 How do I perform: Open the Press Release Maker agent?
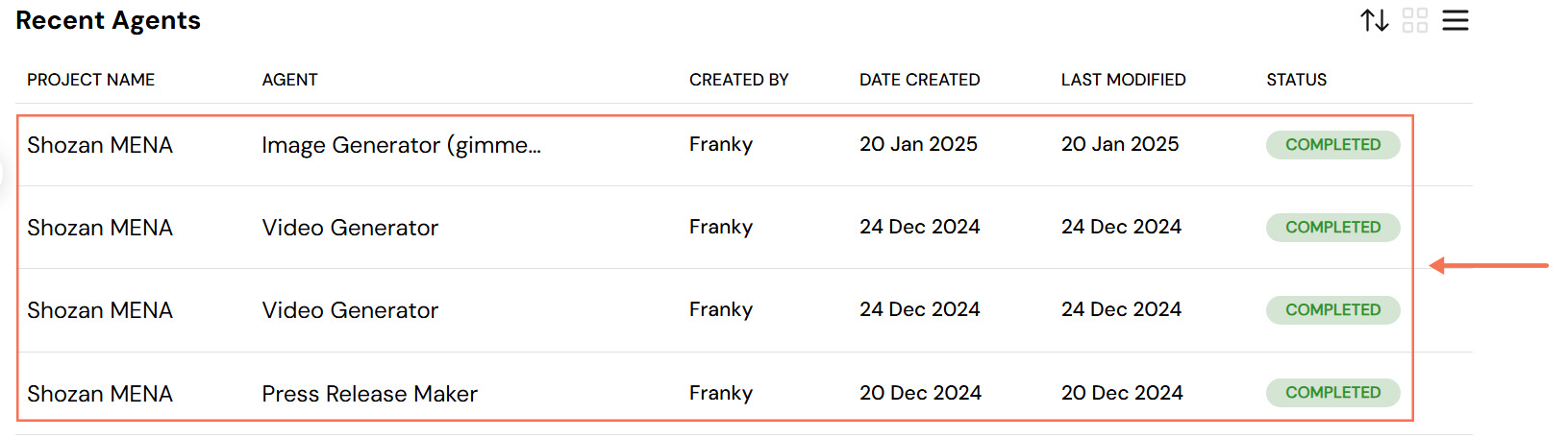point(369,394)
